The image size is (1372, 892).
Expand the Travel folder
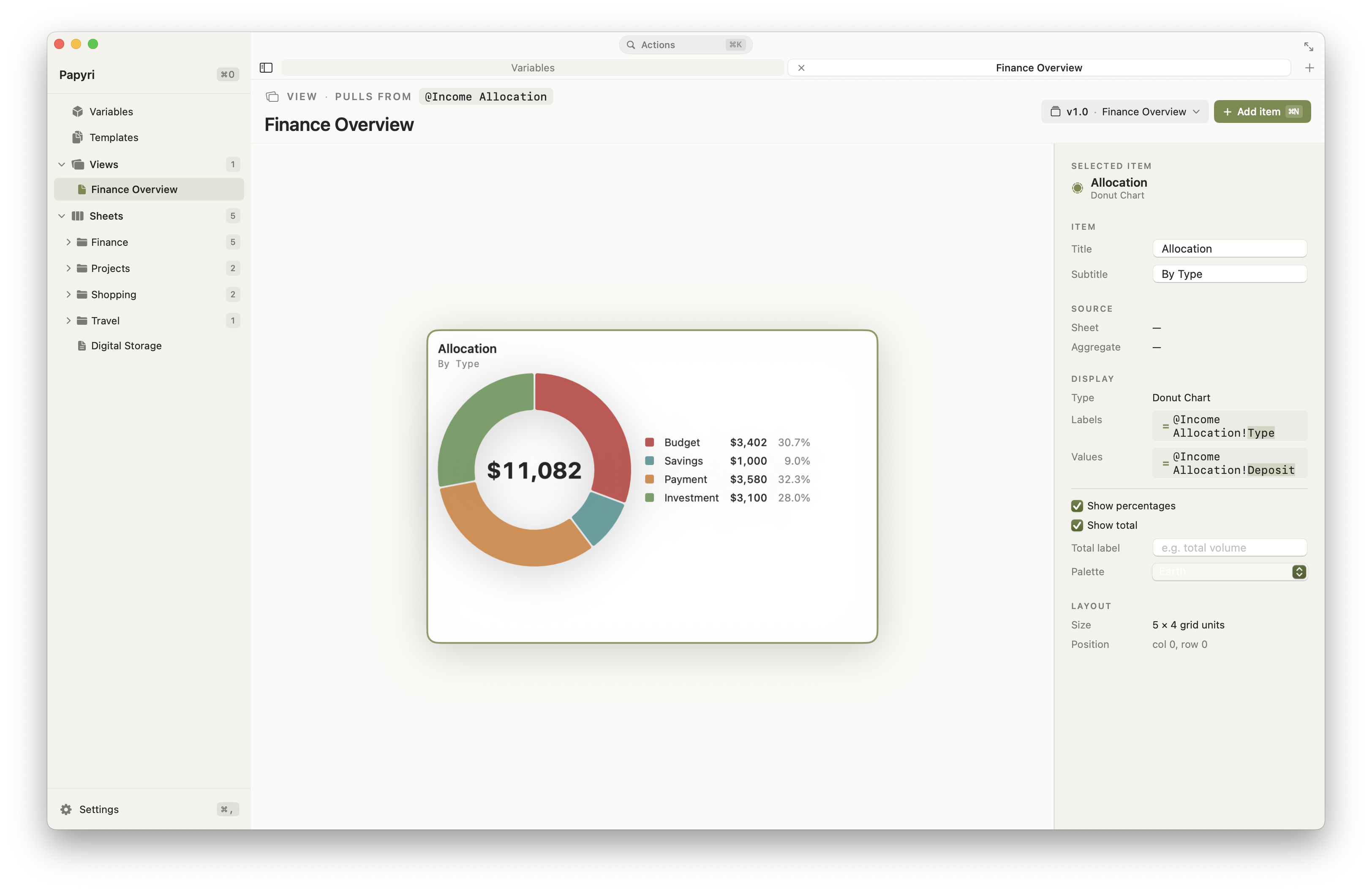click(68, 321)
